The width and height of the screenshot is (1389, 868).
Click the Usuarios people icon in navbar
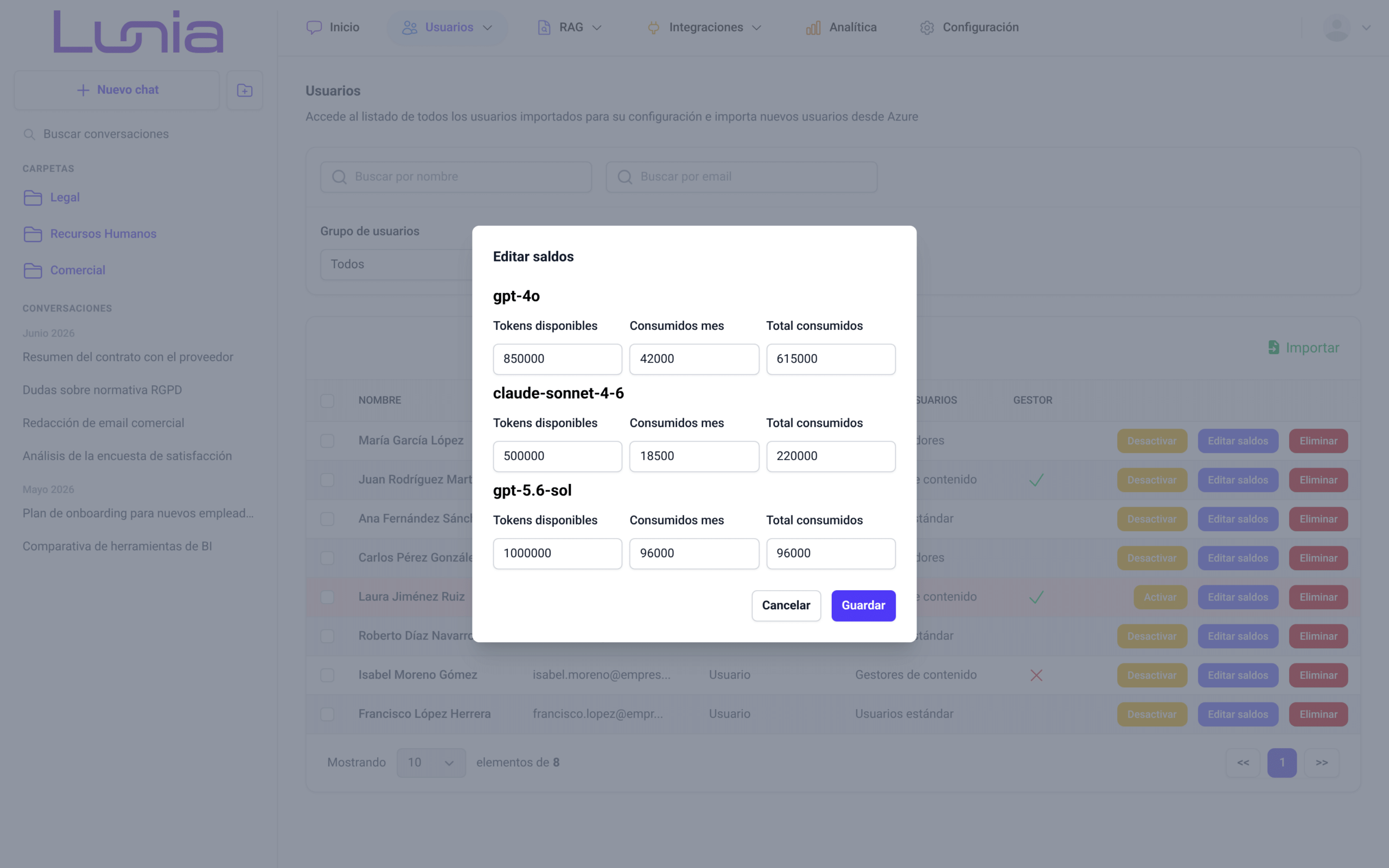click(x=409, y=28)
